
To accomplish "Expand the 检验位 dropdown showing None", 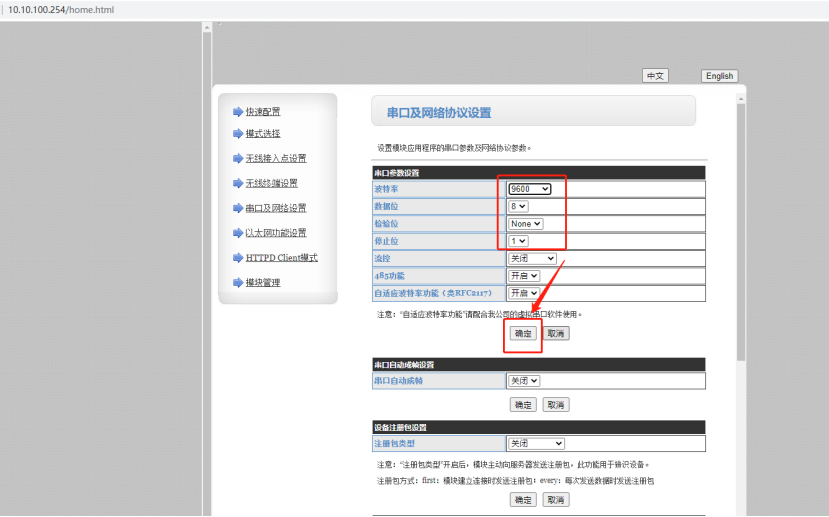I will [525, 224].
